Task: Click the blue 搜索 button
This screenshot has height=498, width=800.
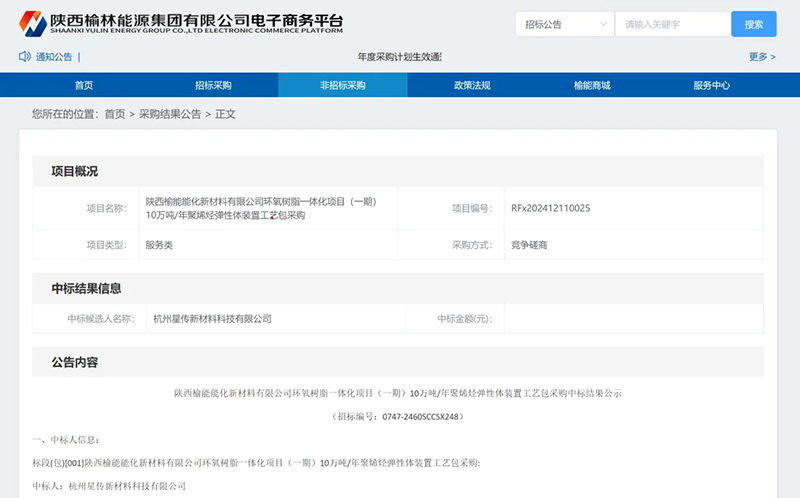Action: [x=754, y=24]
